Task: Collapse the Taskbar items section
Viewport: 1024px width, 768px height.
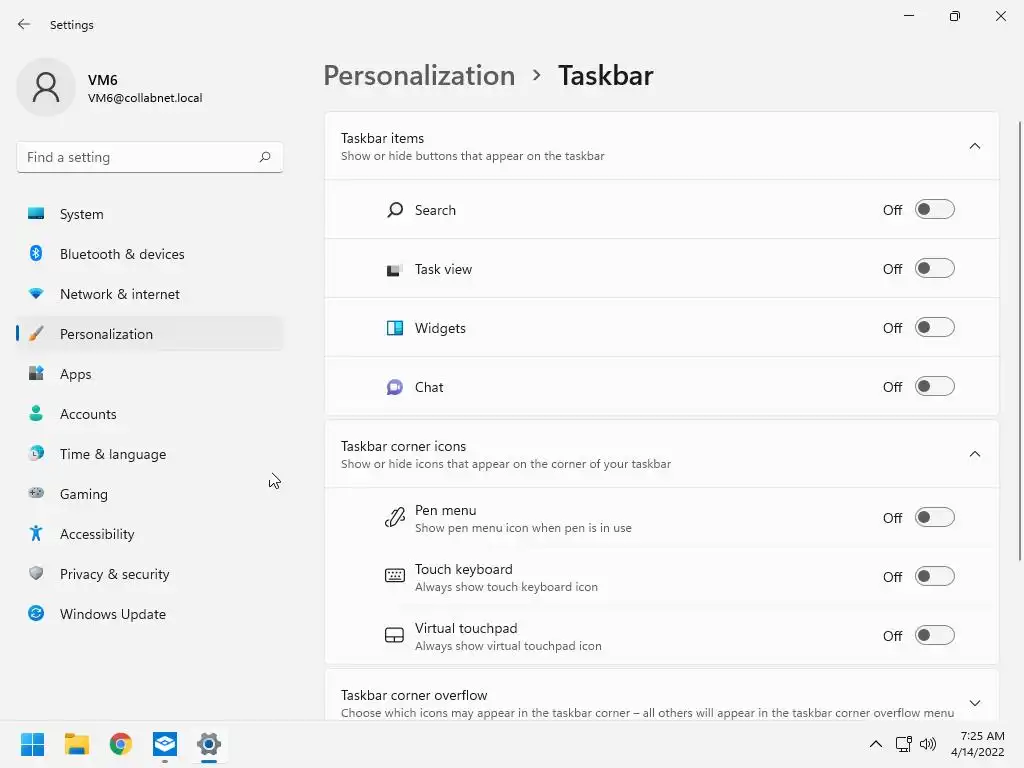Action: [974, 146]
